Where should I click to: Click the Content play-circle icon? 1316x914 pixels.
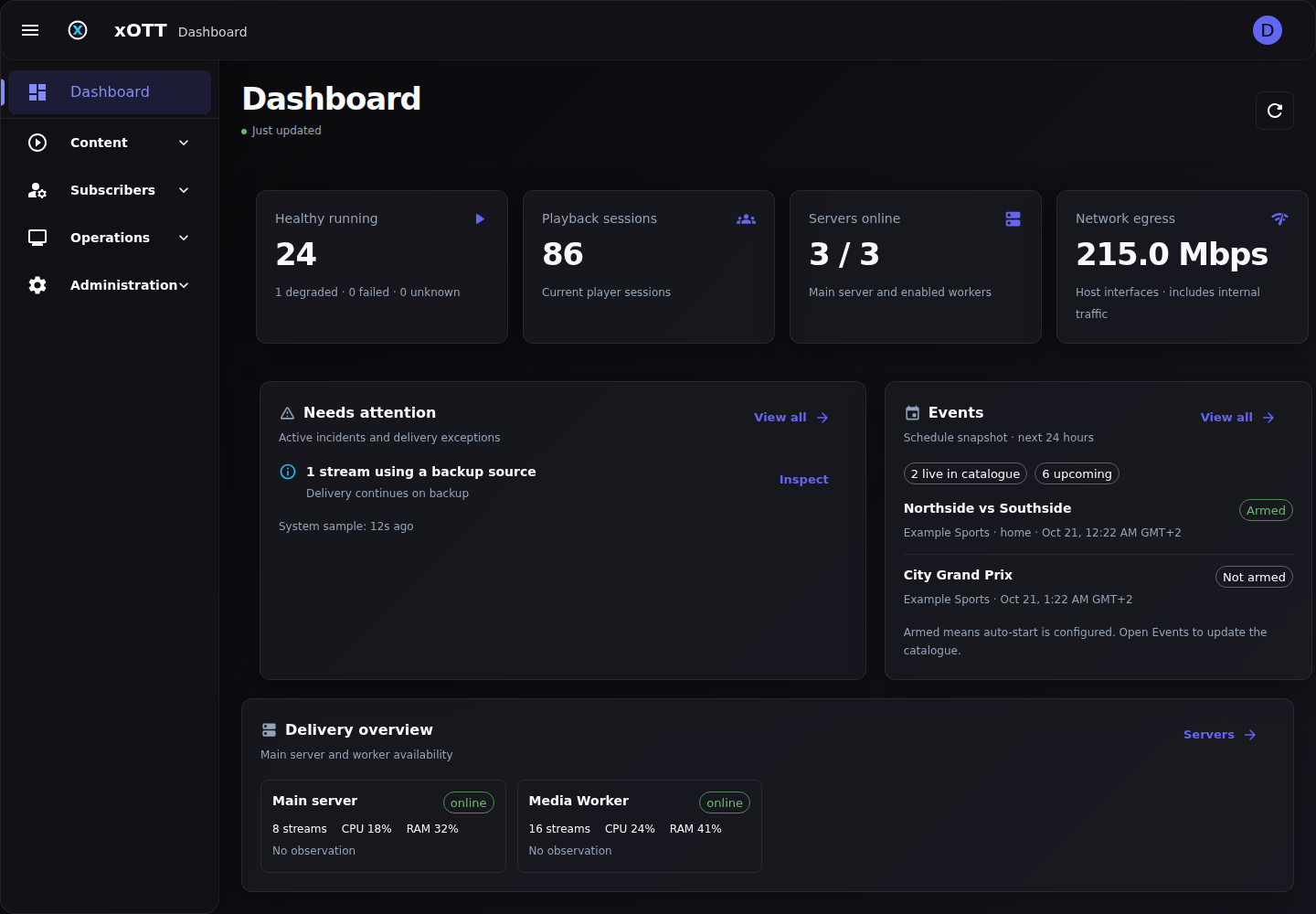pyautogui.click(x=37, y=143)
